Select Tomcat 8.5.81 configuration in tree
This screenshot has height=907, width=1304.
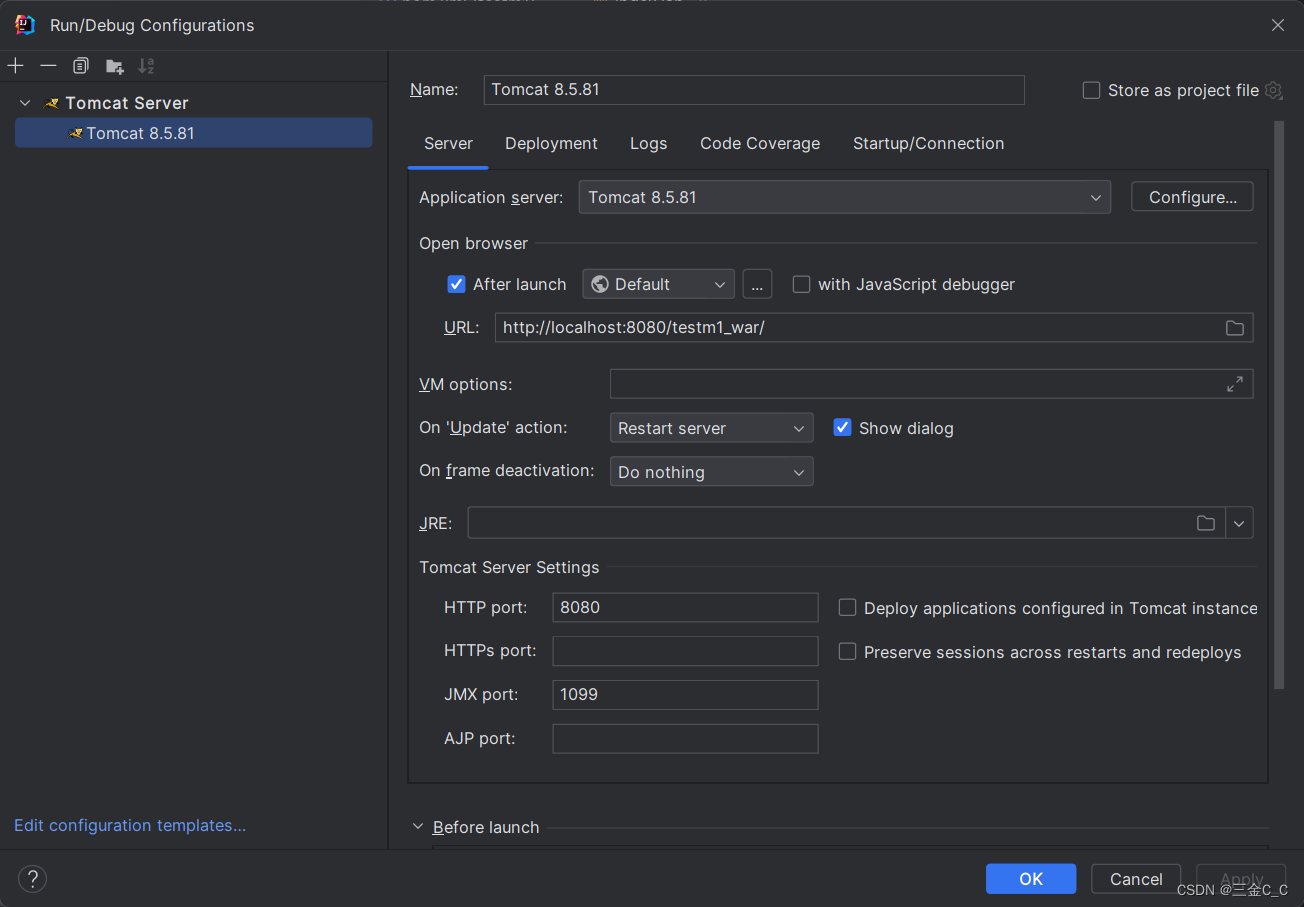[x=194, y=133]
